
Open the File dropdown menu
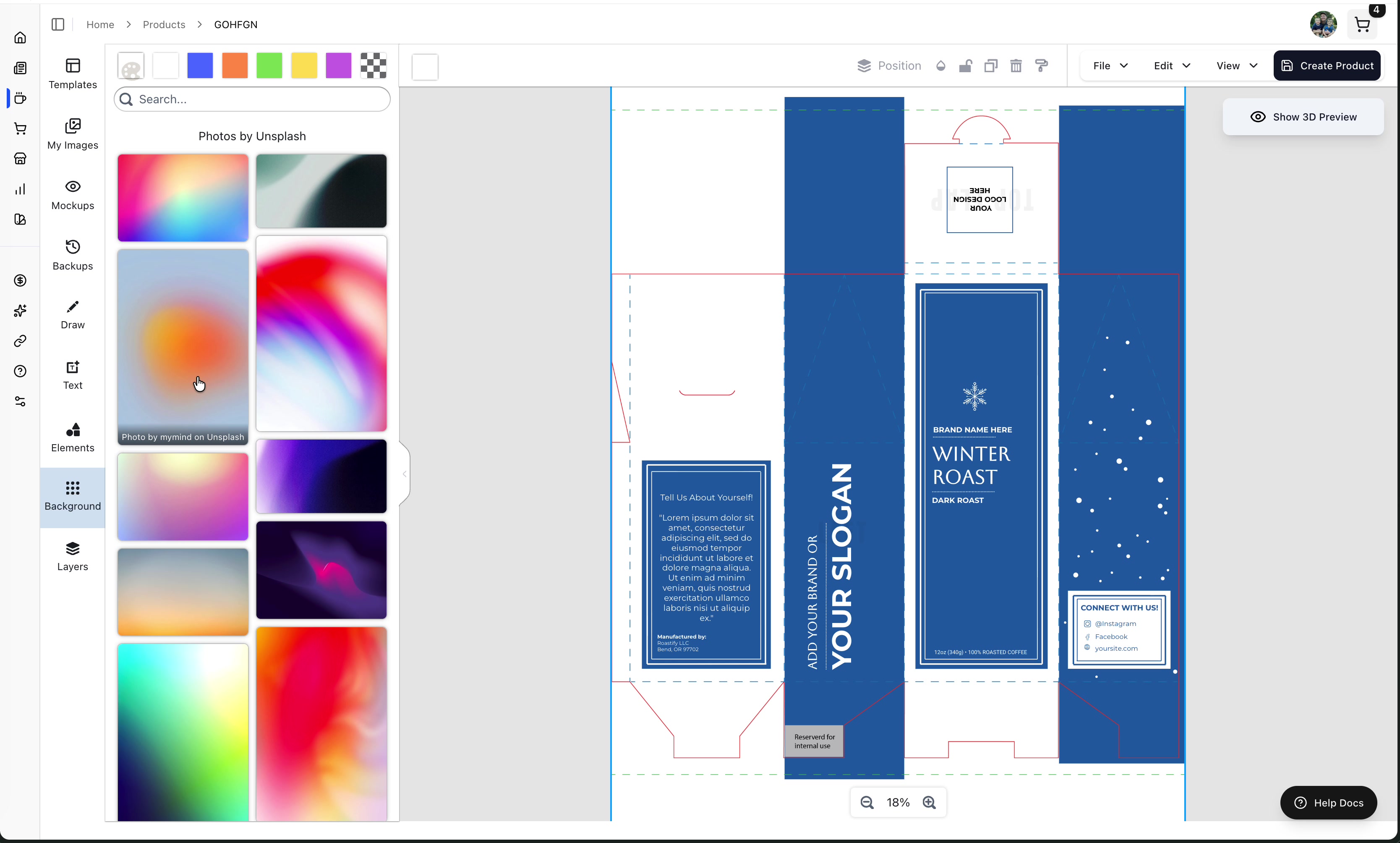(x=1110, y=66)
